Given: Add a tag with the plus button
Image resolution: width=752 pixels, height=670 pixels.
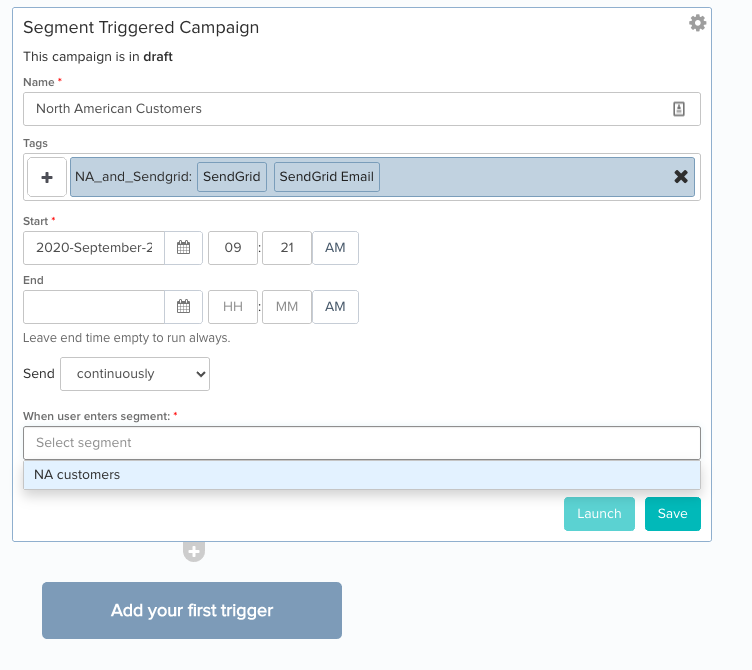Looking at the screenshot, I should pyautogui.click(x=47, y=177).
